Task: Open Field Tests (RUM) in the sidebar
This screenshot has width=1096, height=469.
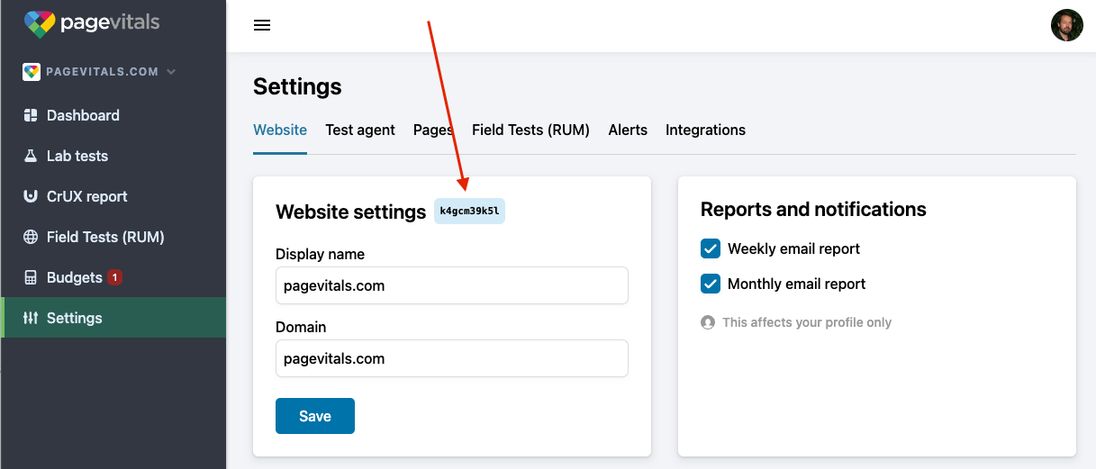Action: [113, 237]
